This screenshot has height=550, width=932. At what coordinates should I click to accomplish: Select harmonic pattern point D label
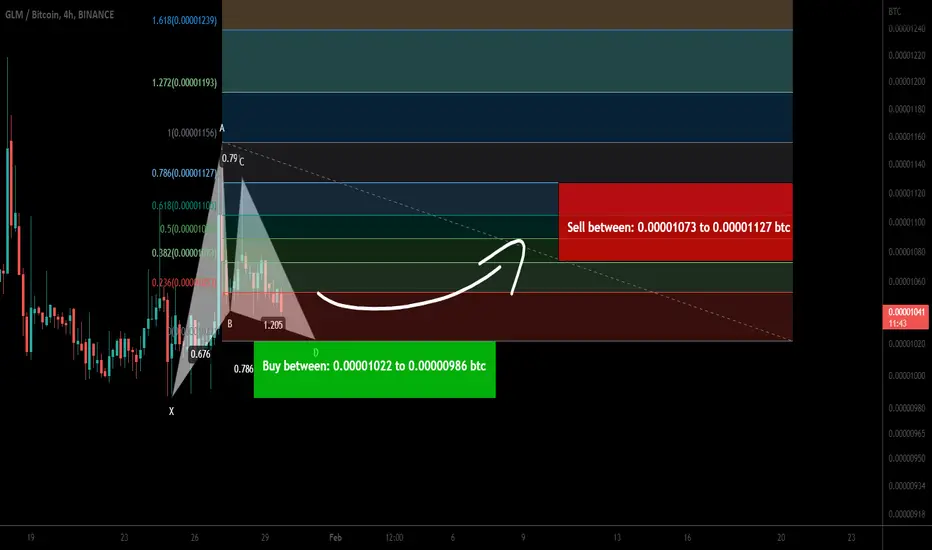(316, 353)
